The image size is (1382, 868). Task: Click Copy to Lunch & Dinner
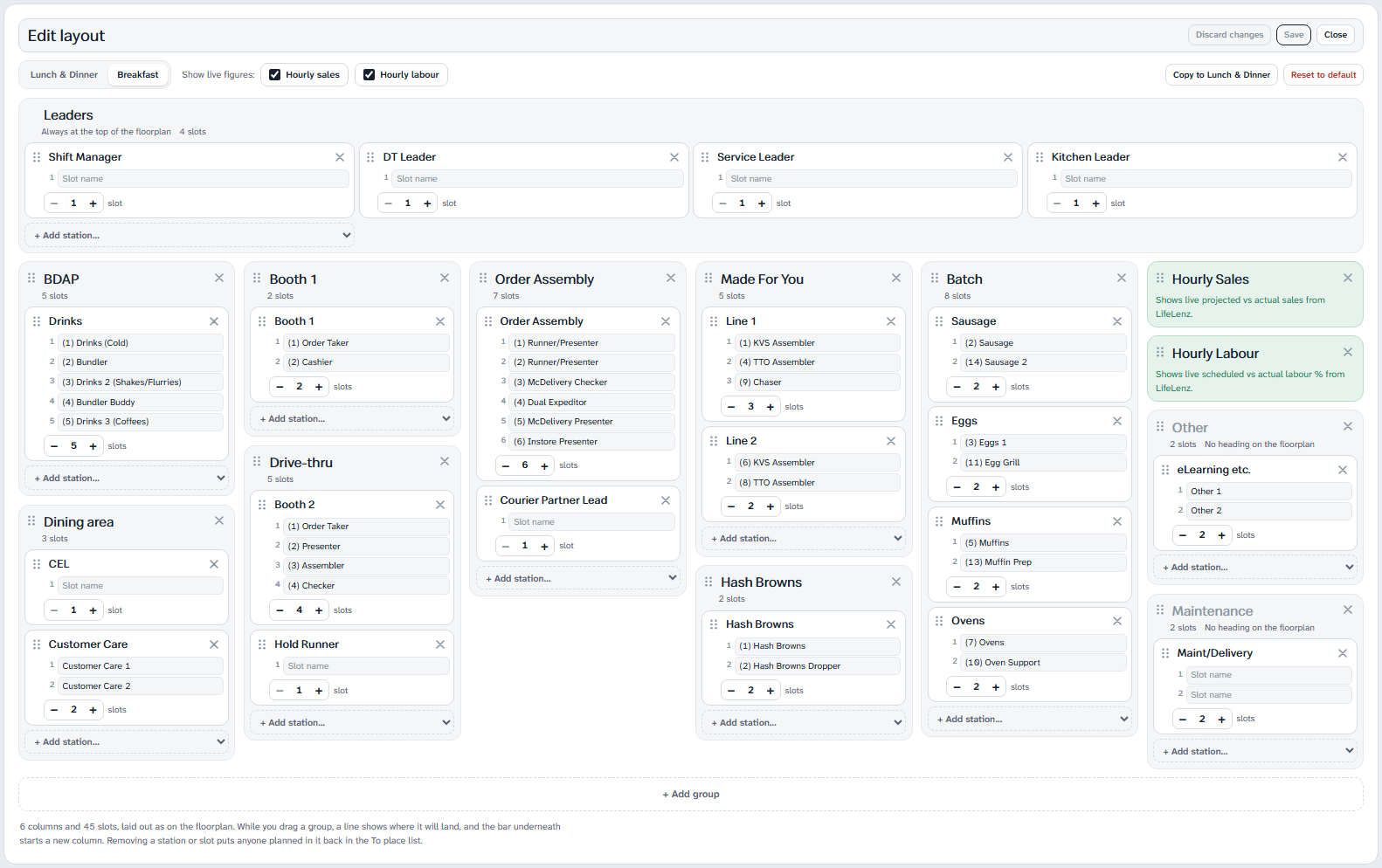(1221, 75)
